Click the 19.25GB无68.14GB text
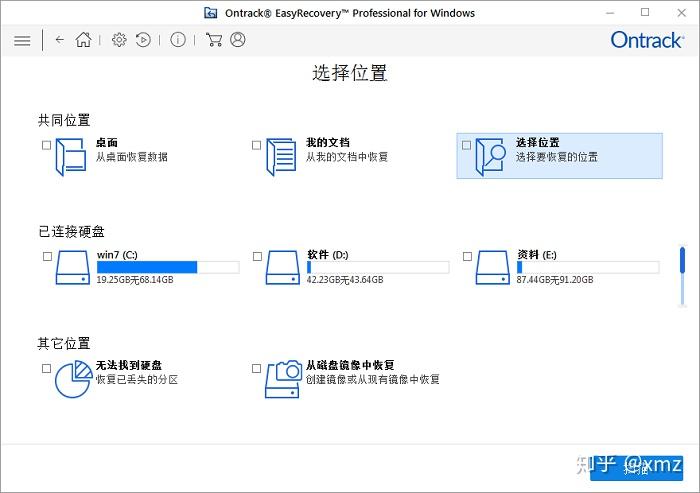The image size is (700, 493). (x=135, y=280)
